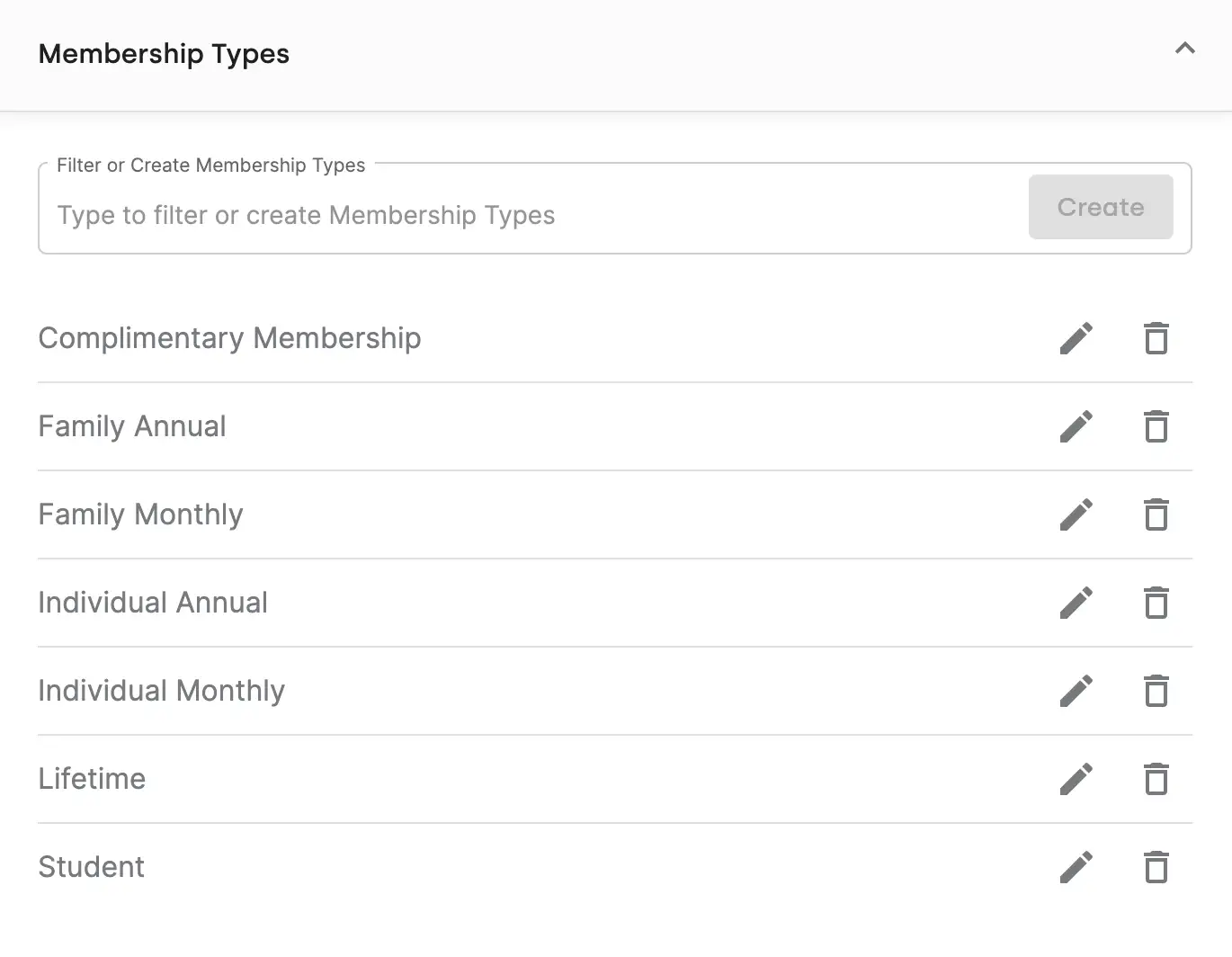Select the Lifetime list entry
Image resolution: width=1232 pixels, height=957 pixels.
click(x=92, y=779)
